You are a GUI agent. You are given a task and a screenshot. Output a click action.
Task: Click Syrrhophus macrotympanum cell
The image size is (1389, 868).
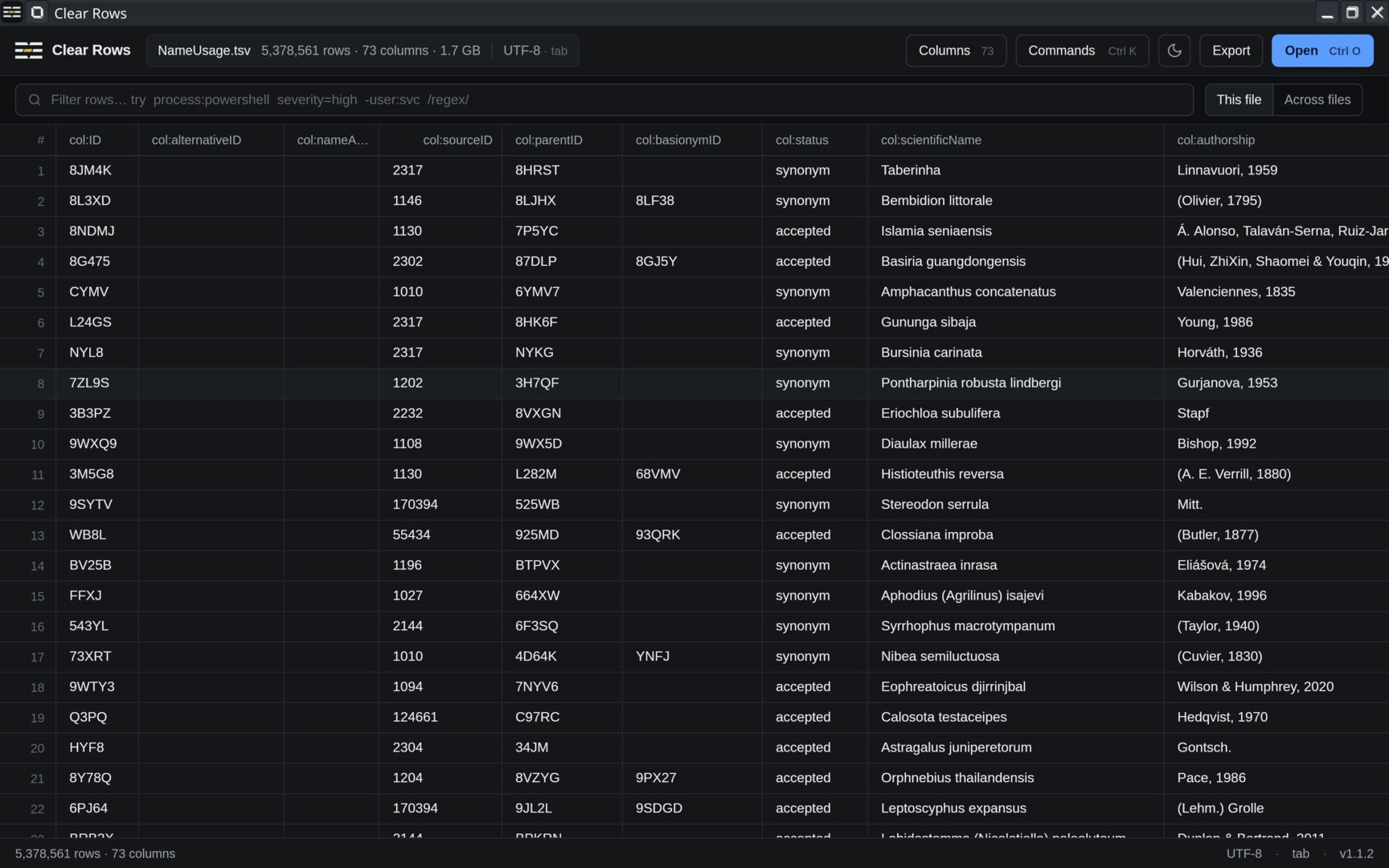coord(1015,626)
